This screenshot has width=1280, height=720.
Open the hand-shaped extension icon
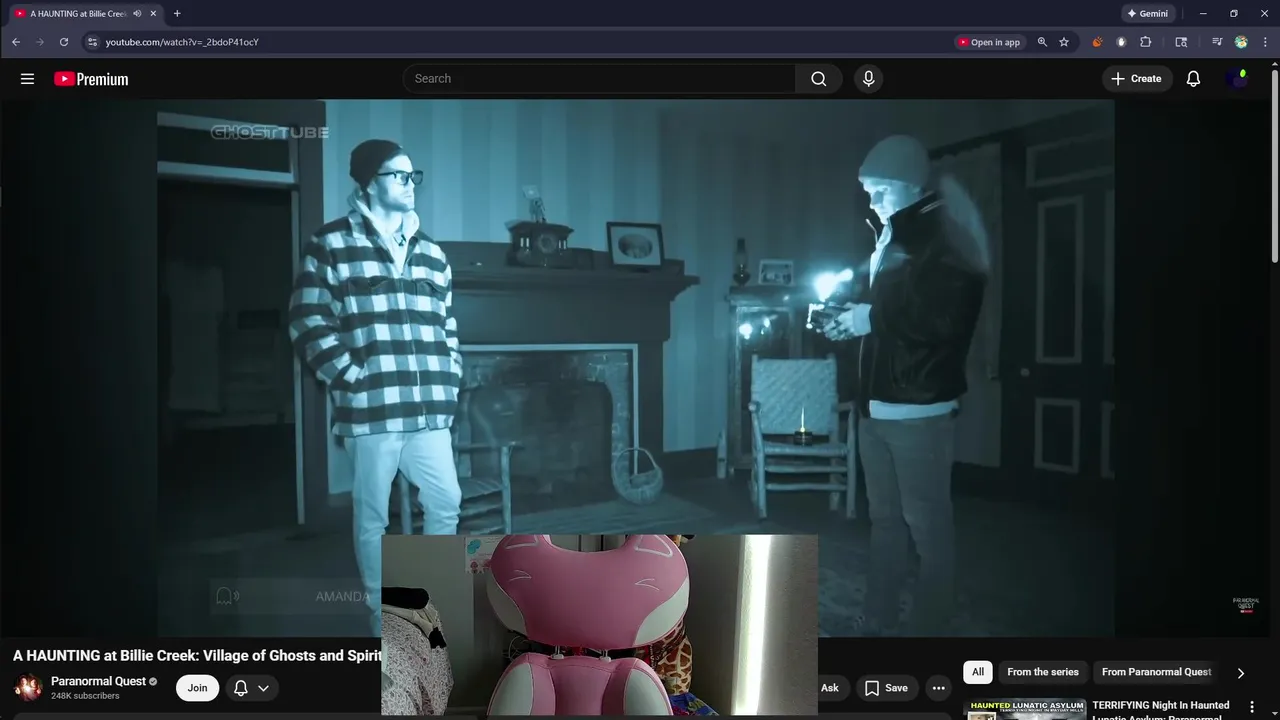click(1121, 42)
